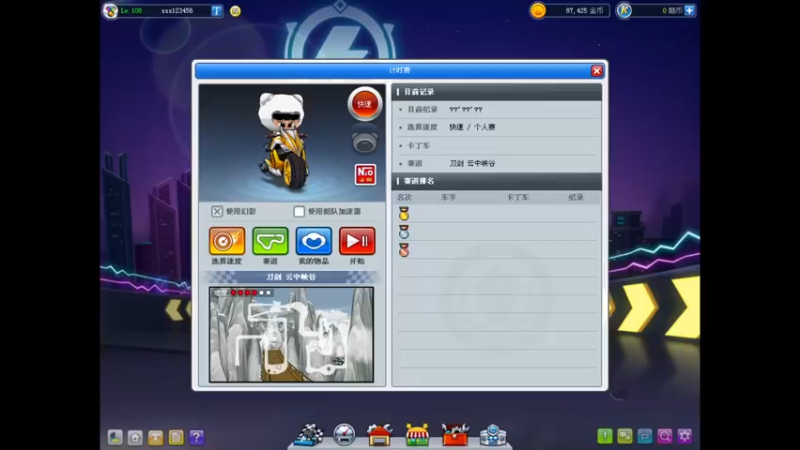Click the yellow badge icon in the top bar

tap(235, 11)
